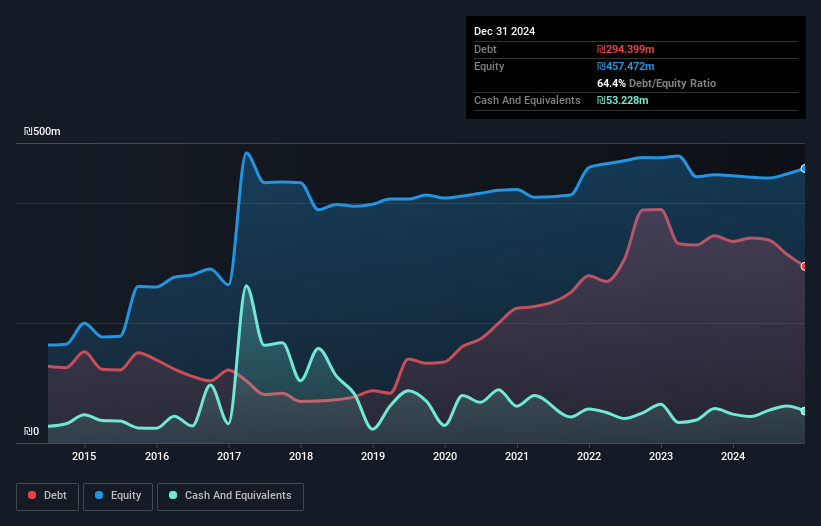Click the red Debt legend dot
The width and height of the screenshot is (821, 526).
pos(32,495)
